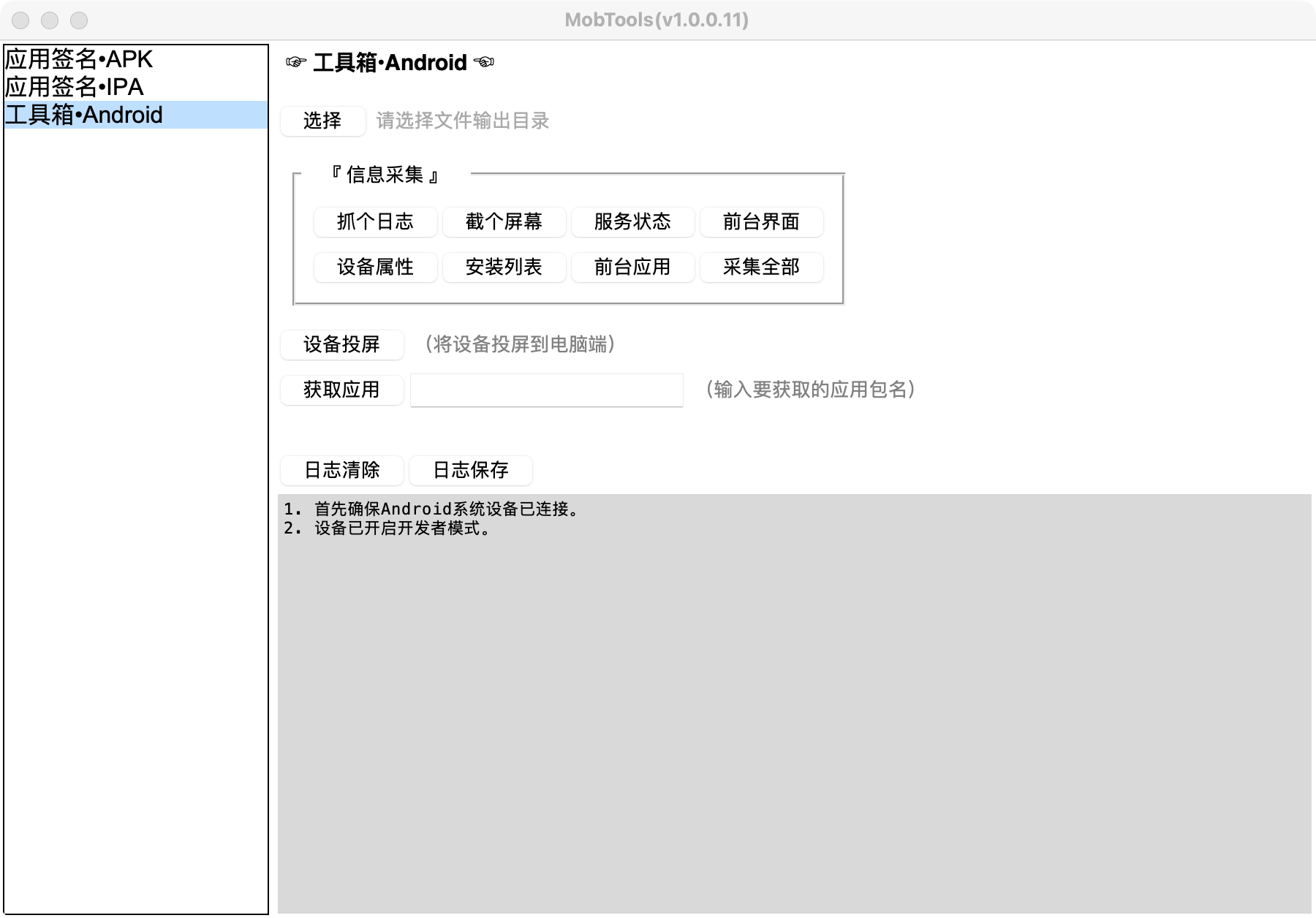Click the 安装列表 button
The image size is (1316, 918).
(x=504, y=267)
